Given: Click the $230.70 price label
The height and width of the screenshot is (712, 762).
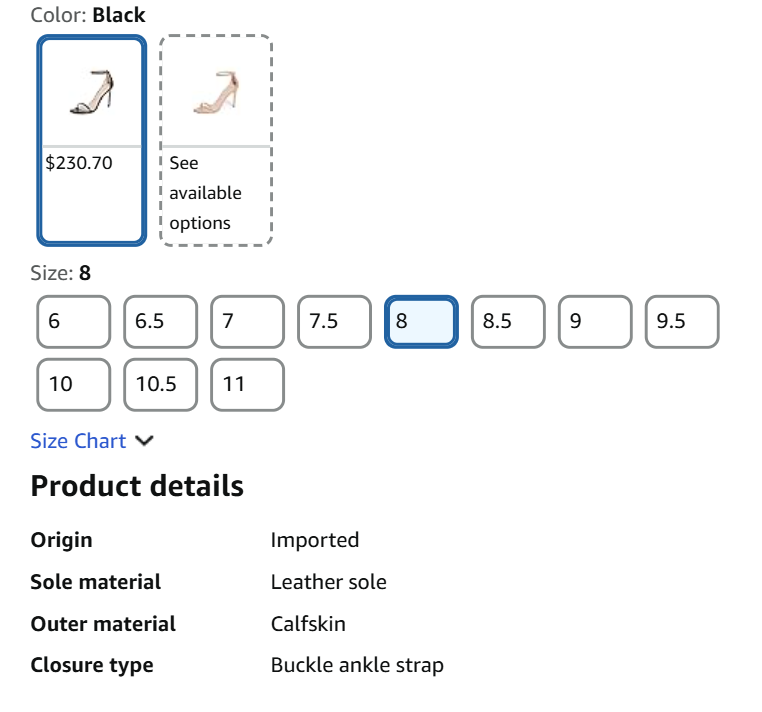Looking at the screenshot, I should click(79, 163).
